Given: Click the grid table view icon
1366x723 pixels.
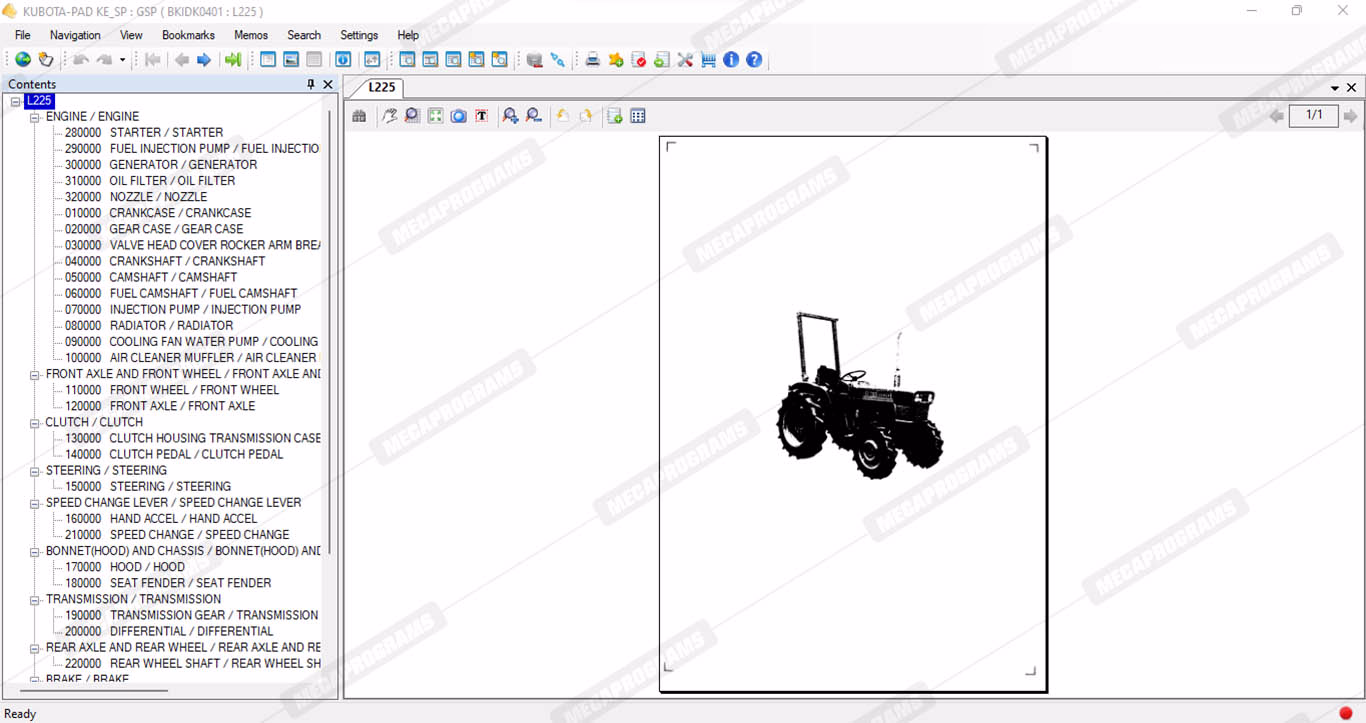Looking at the screenshot, I should tap(638, 116).
